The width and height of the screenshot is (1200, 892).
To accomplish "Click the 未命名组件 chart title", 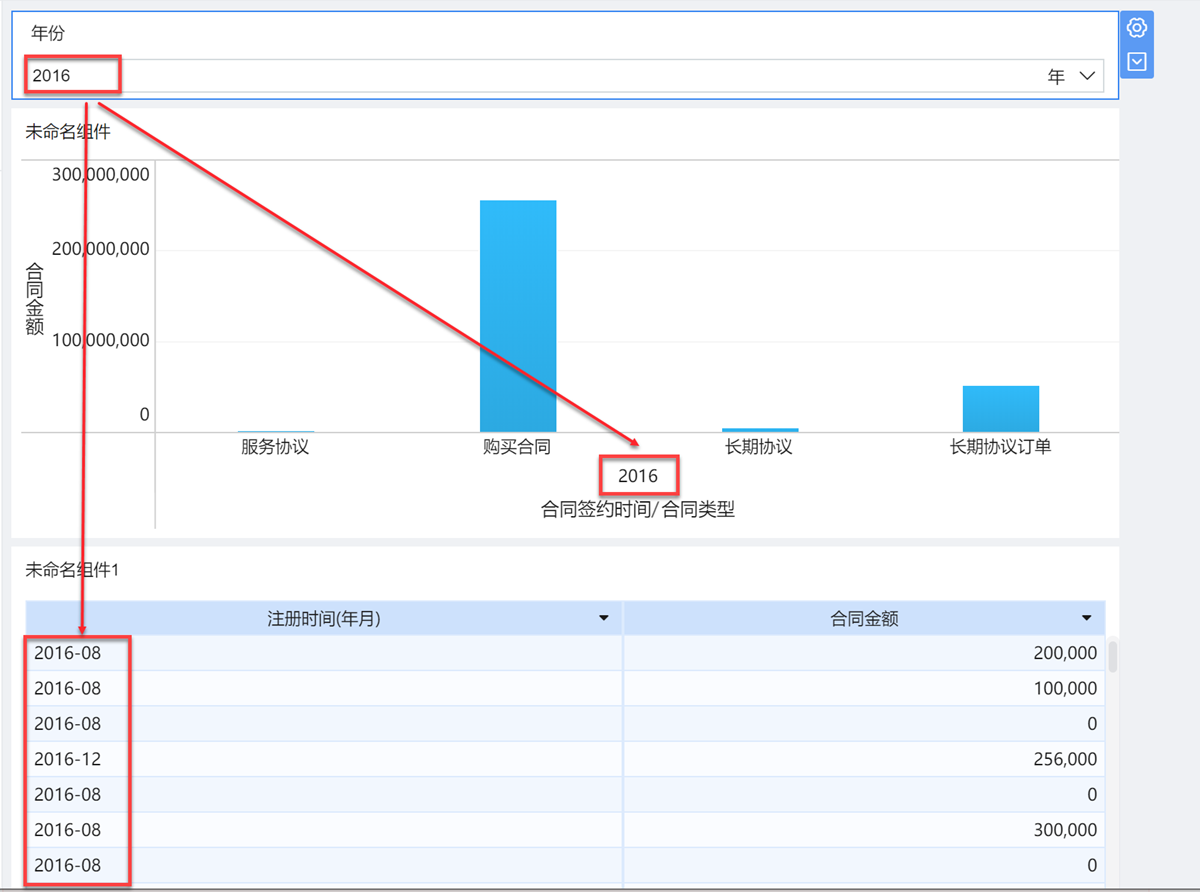I will click(67, 130).
